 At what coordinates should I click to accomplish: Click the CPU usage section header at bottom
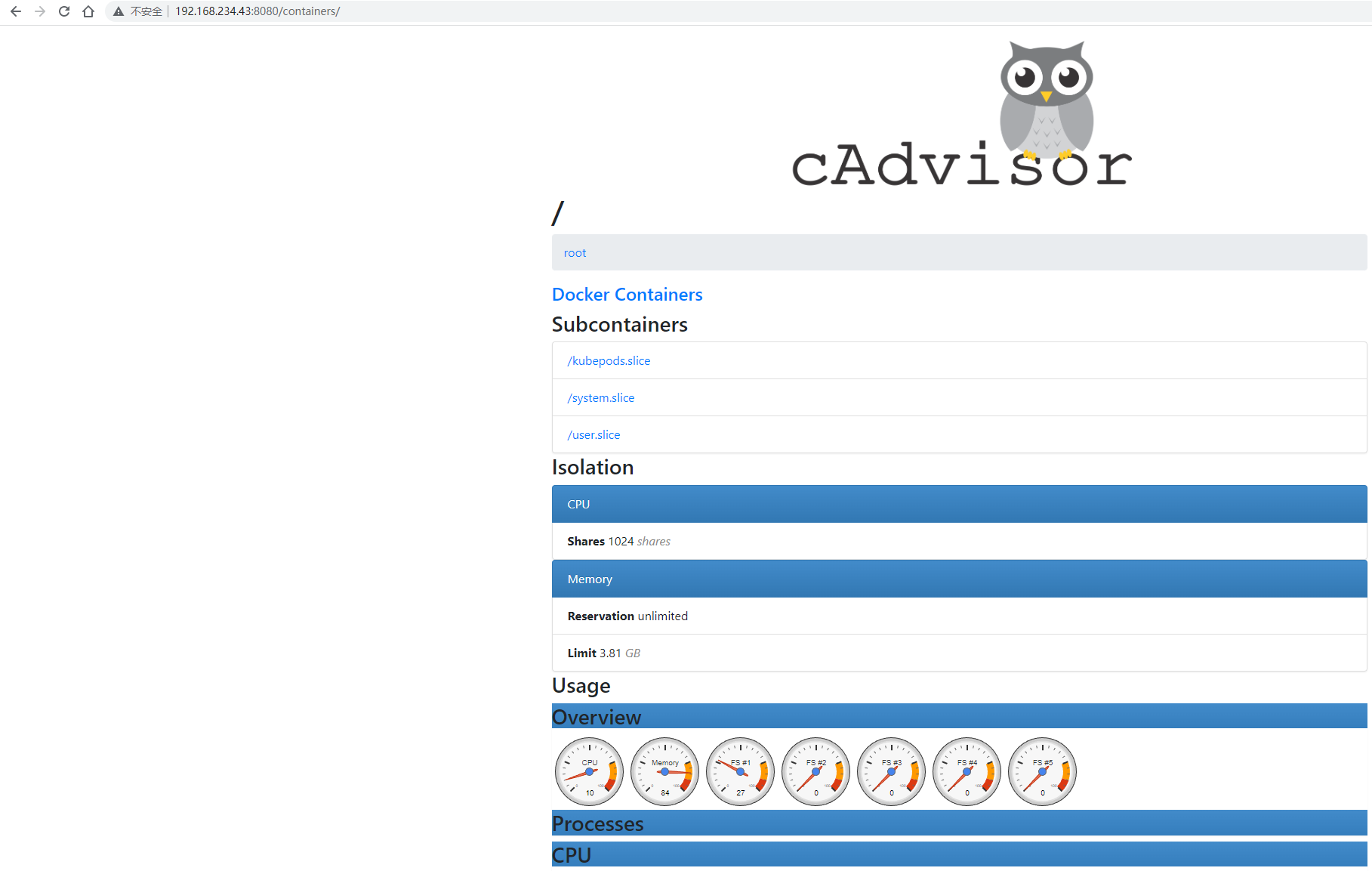(959, 854)
